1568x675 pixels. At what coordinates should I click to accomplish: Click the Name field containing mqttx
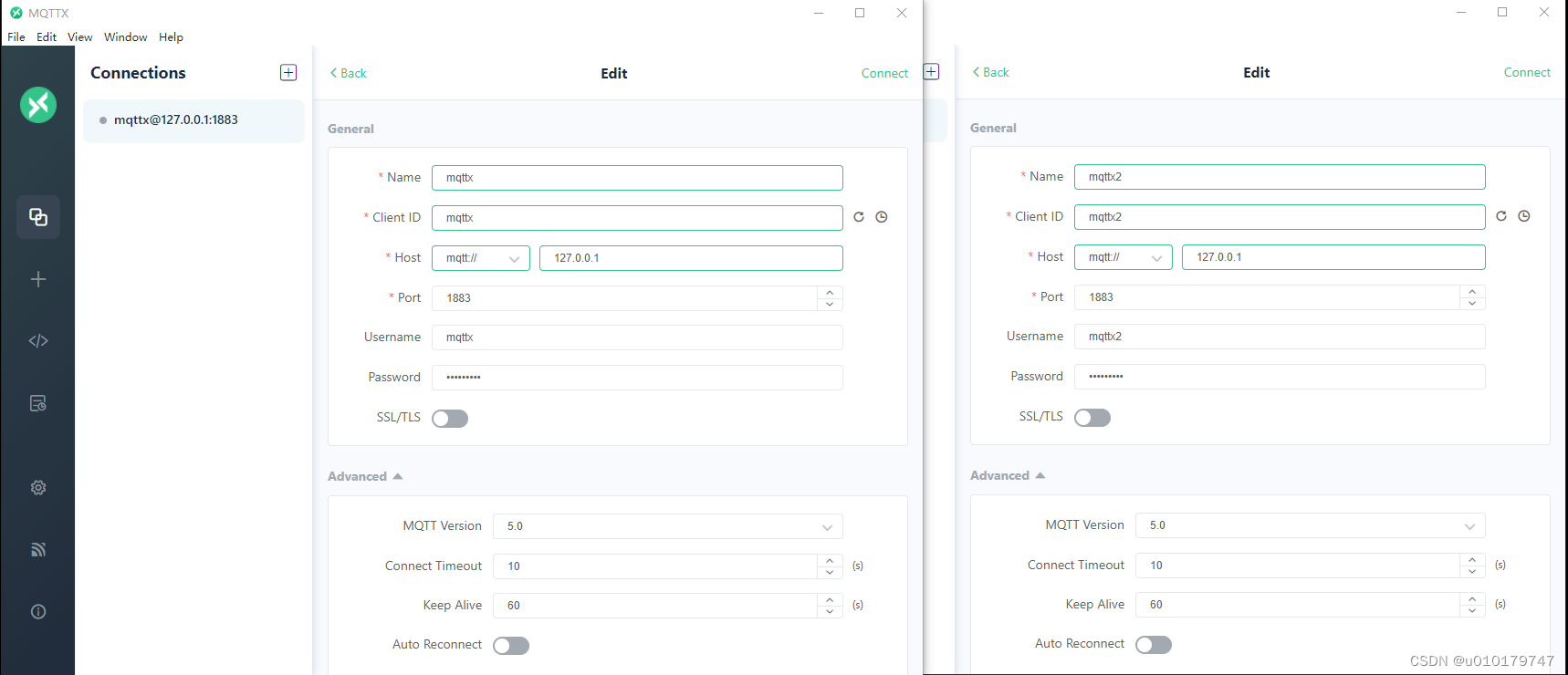[x=637, y=178]
